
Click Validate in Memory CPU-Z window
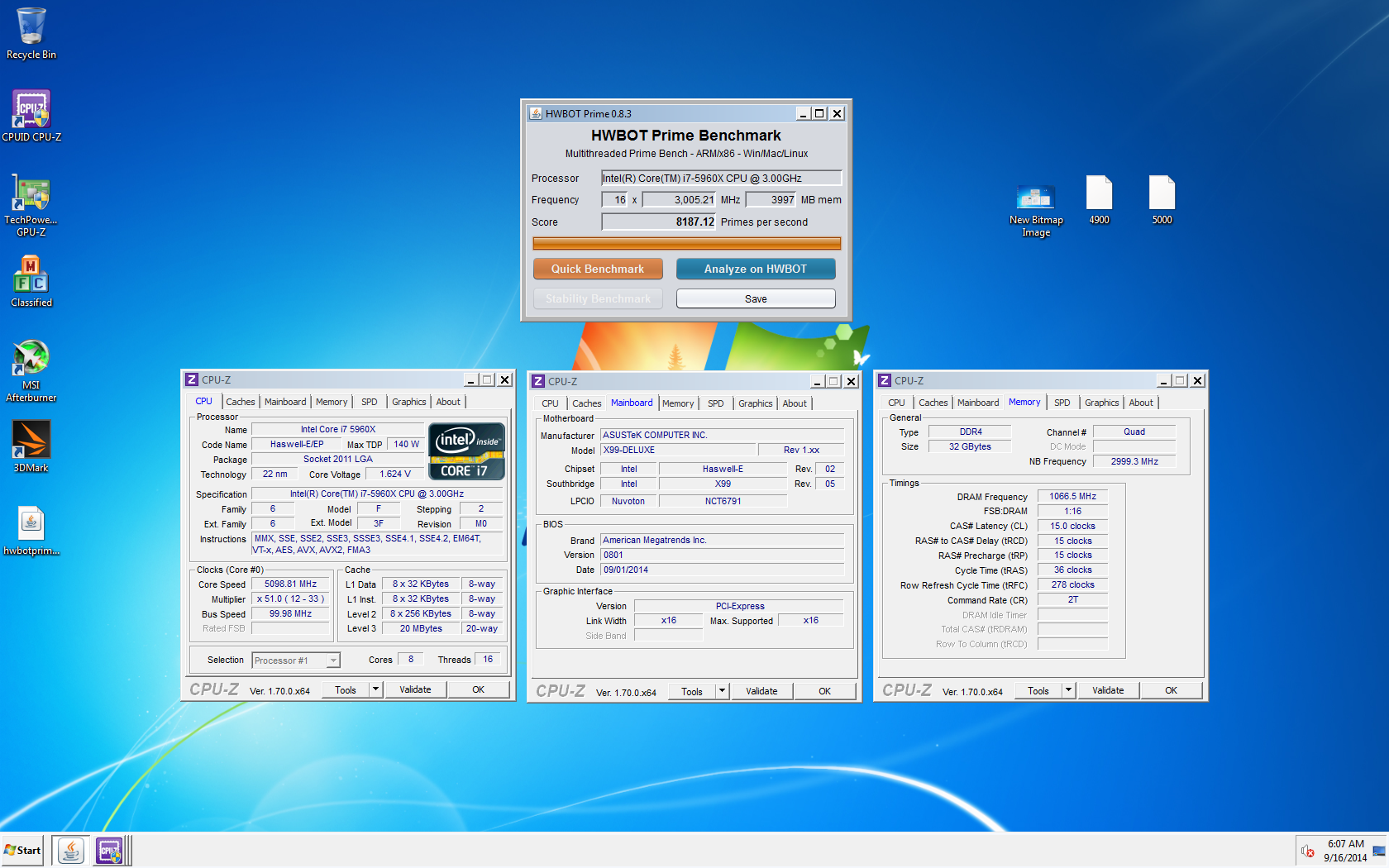point(1108,690)
